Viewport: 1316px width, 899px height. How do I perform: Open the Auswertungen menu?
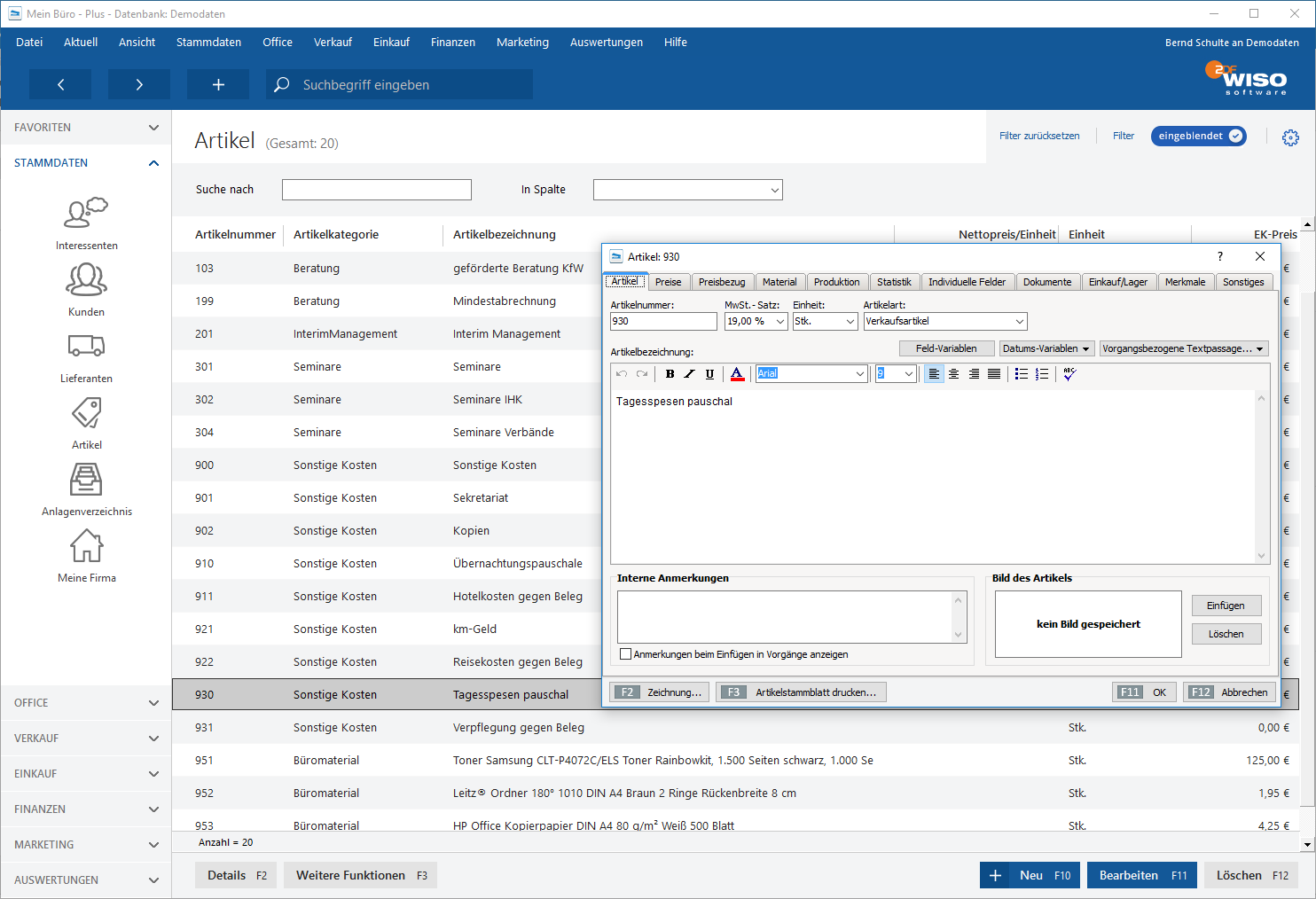[x=607, y=43]
